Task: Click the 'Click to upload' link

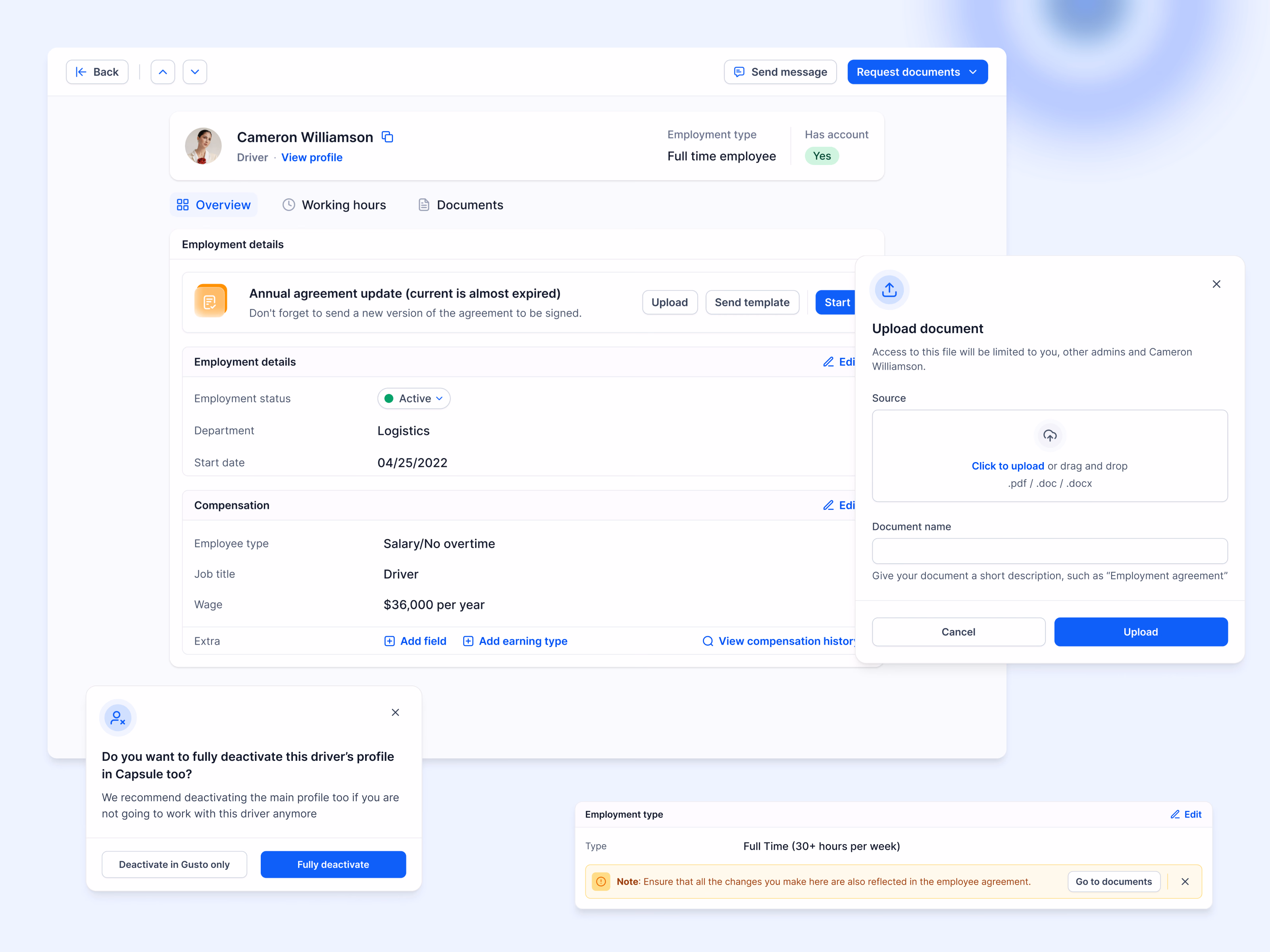Action: [x=1008, y=466]
